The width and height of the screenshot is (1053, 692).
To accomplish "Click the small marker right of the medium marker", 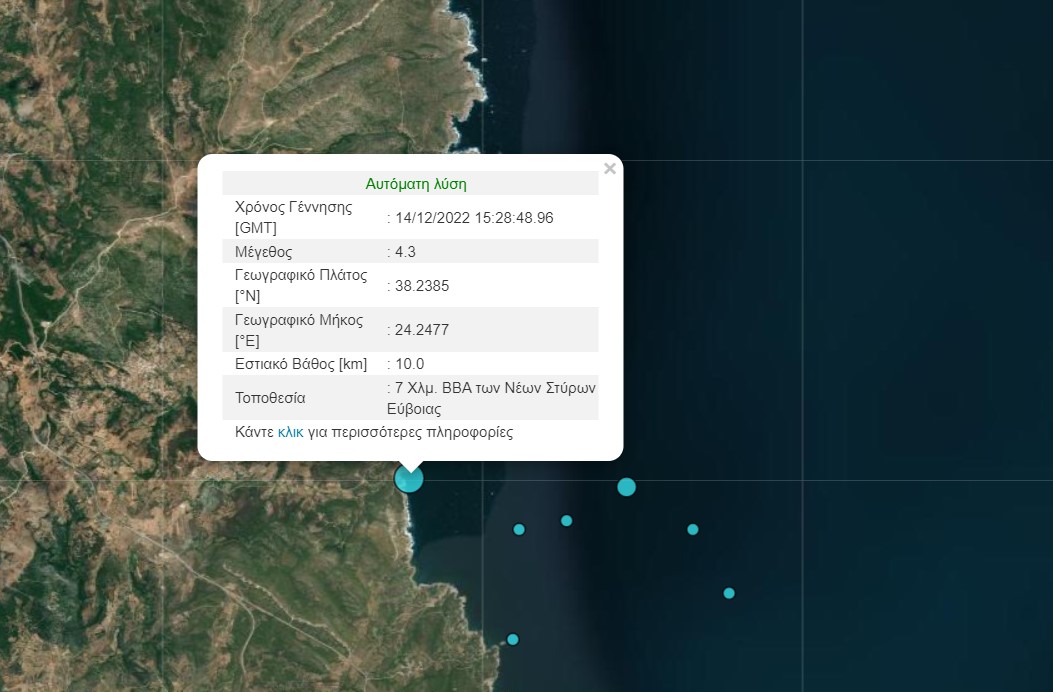I will [693, 529].
